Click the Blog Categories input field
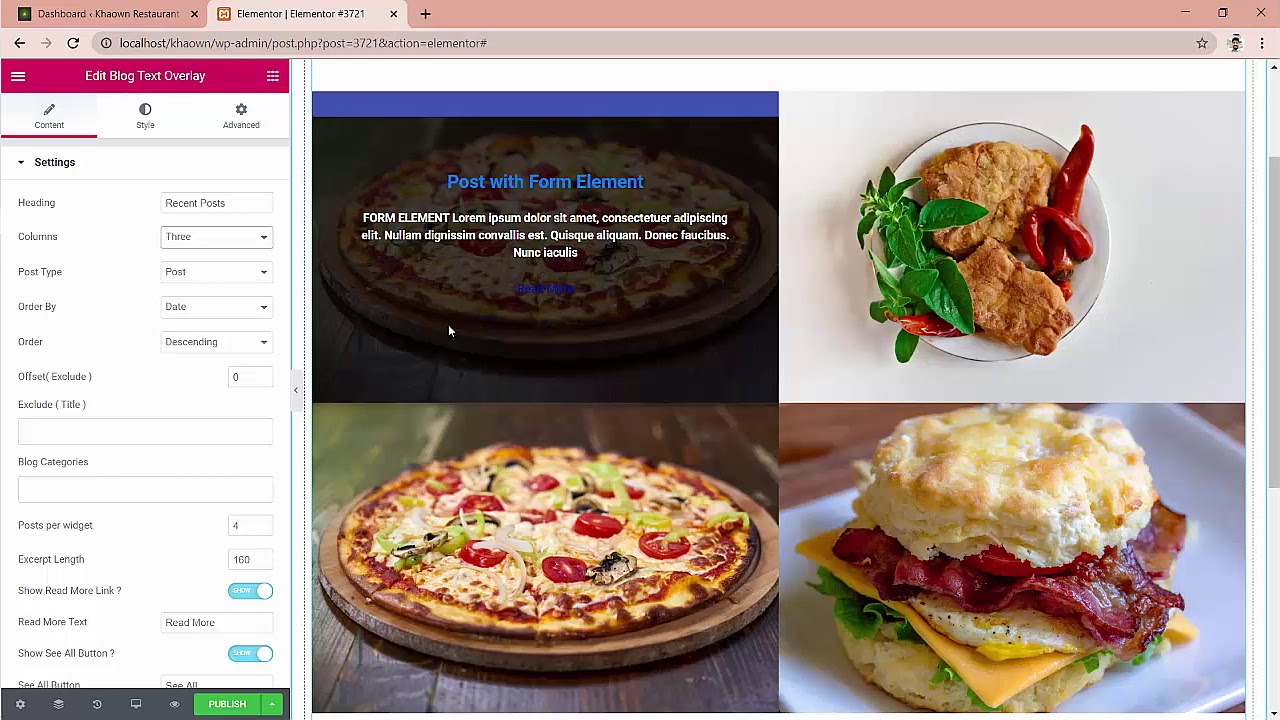The height and width of the screenshot is (720, 1280). click(145, 488)
